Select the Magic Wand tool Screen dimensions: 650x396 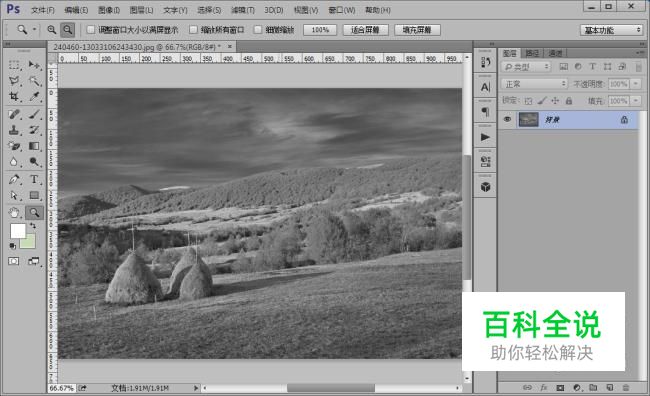tap(34, 80)
